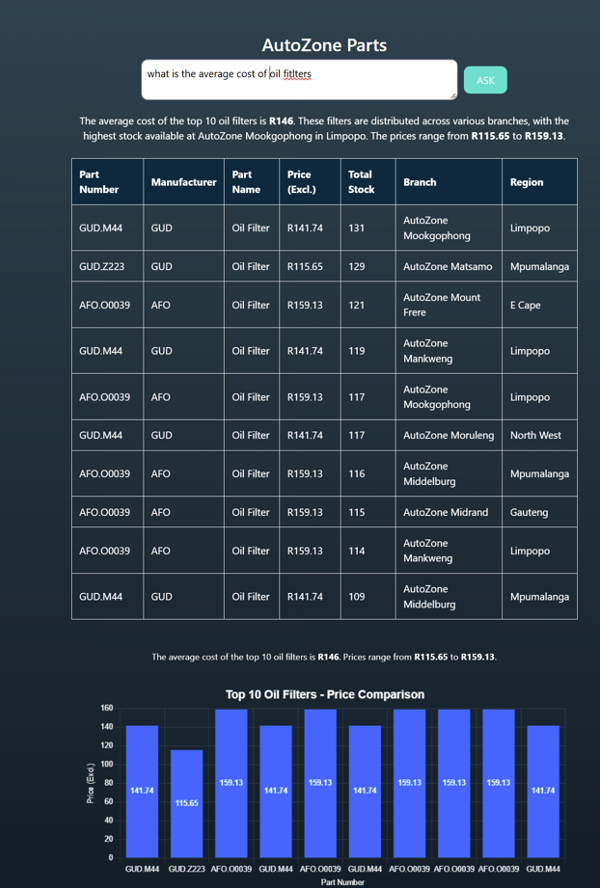Click the total stock cell showing 114
Screen dimensions: 600x888
pyautogui.click(x=368, y=550)
